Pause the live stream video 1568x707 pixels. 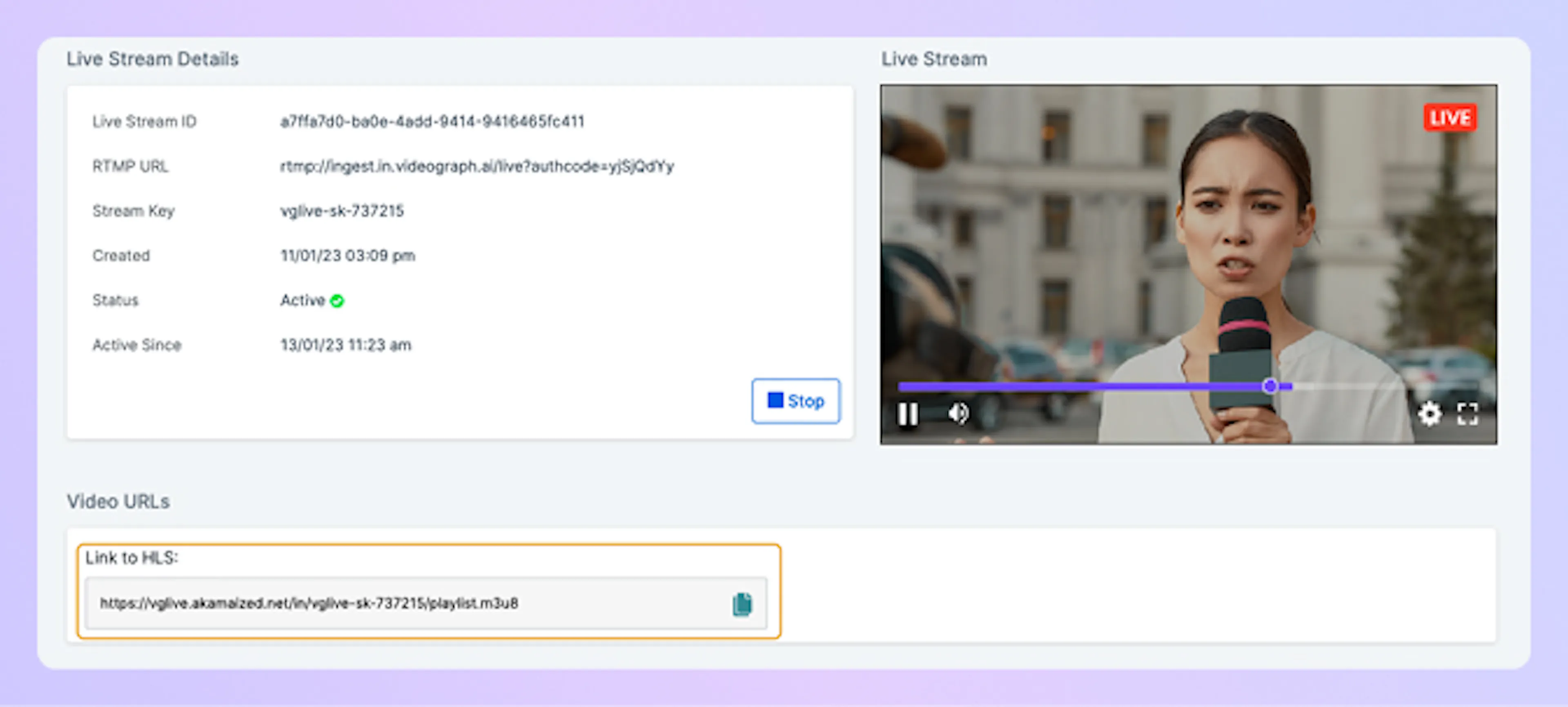pos(908,414)
